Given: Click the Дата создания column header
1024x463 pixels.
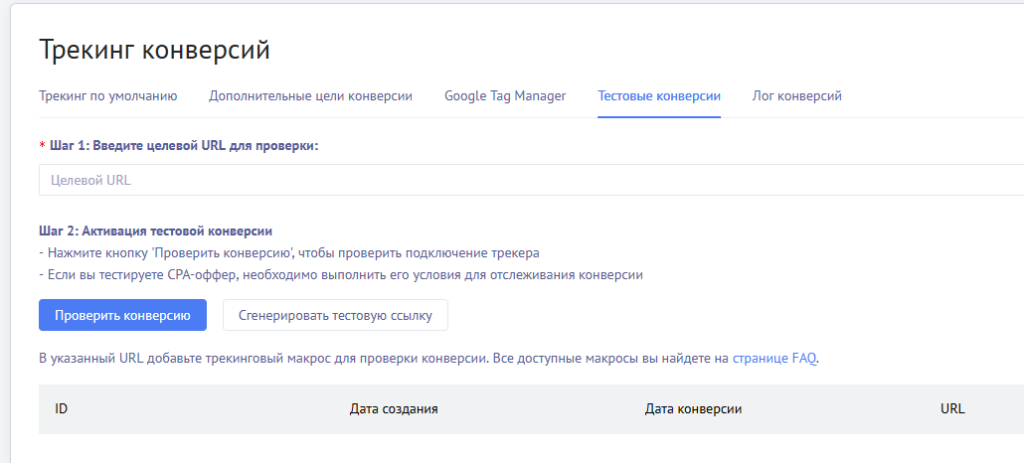Looking at the screenshot, I should (x=394, y=409).
